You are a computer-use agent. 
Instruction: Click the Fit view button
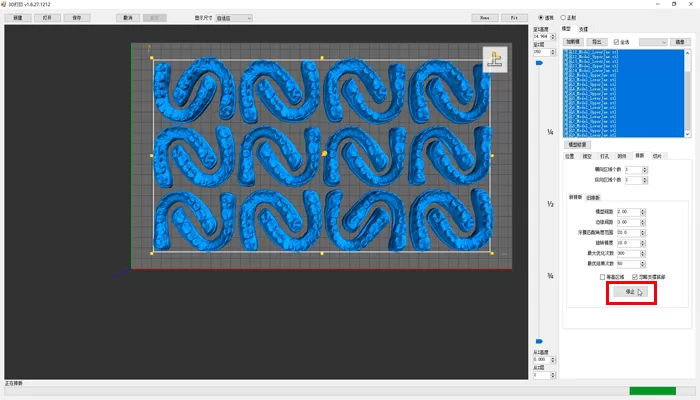(514, 17)
